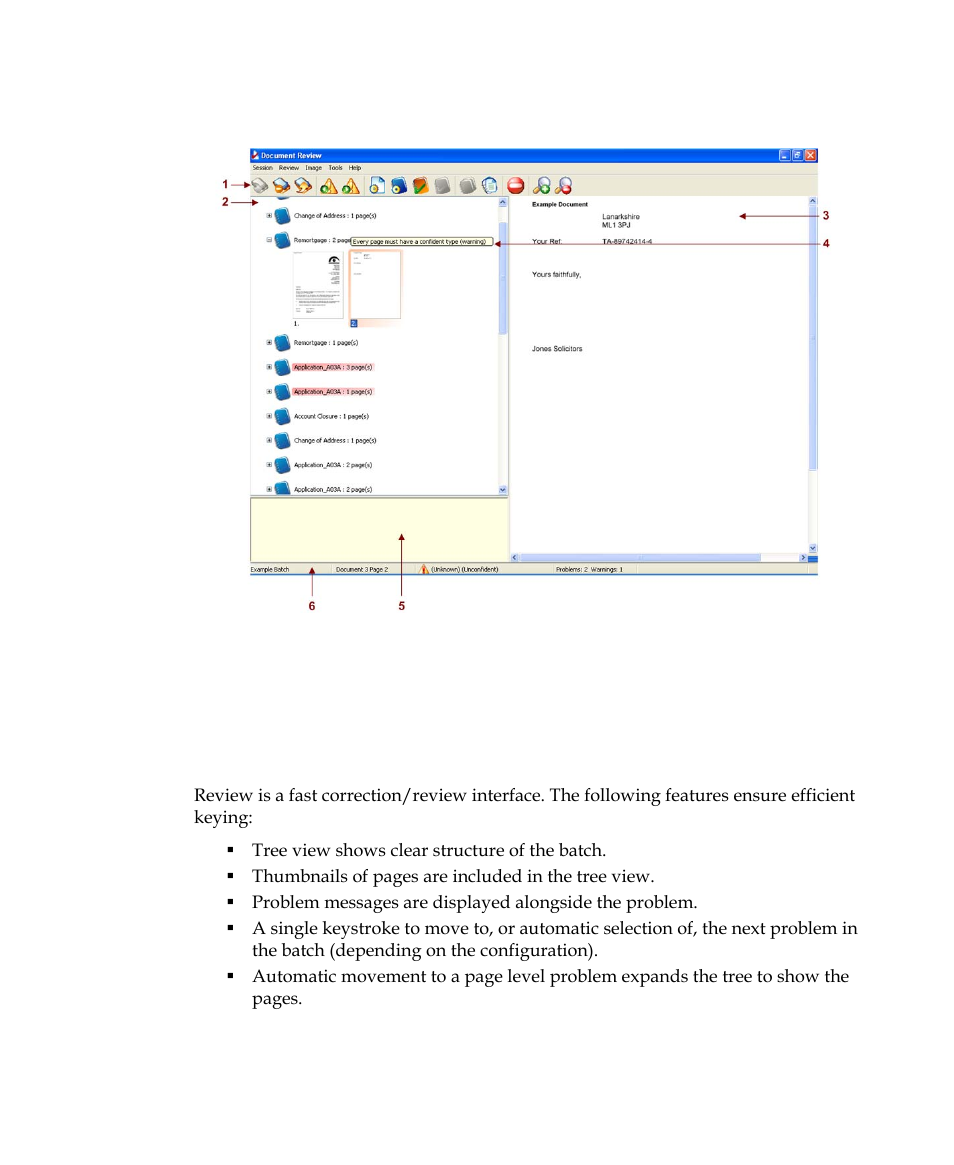The image size is (954, 1165).
Task: Click book icon beside Application_A03A : 1 page(s)
Action: pos(282,392)
